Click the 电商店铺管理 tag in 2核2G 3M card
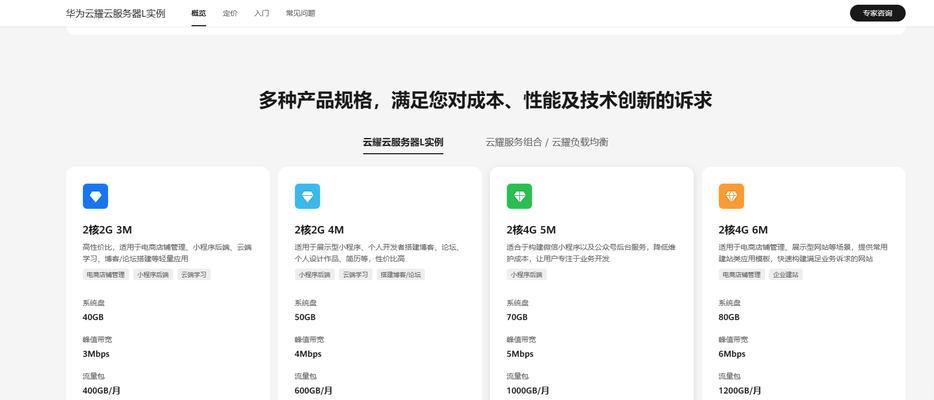 (106, 275)
